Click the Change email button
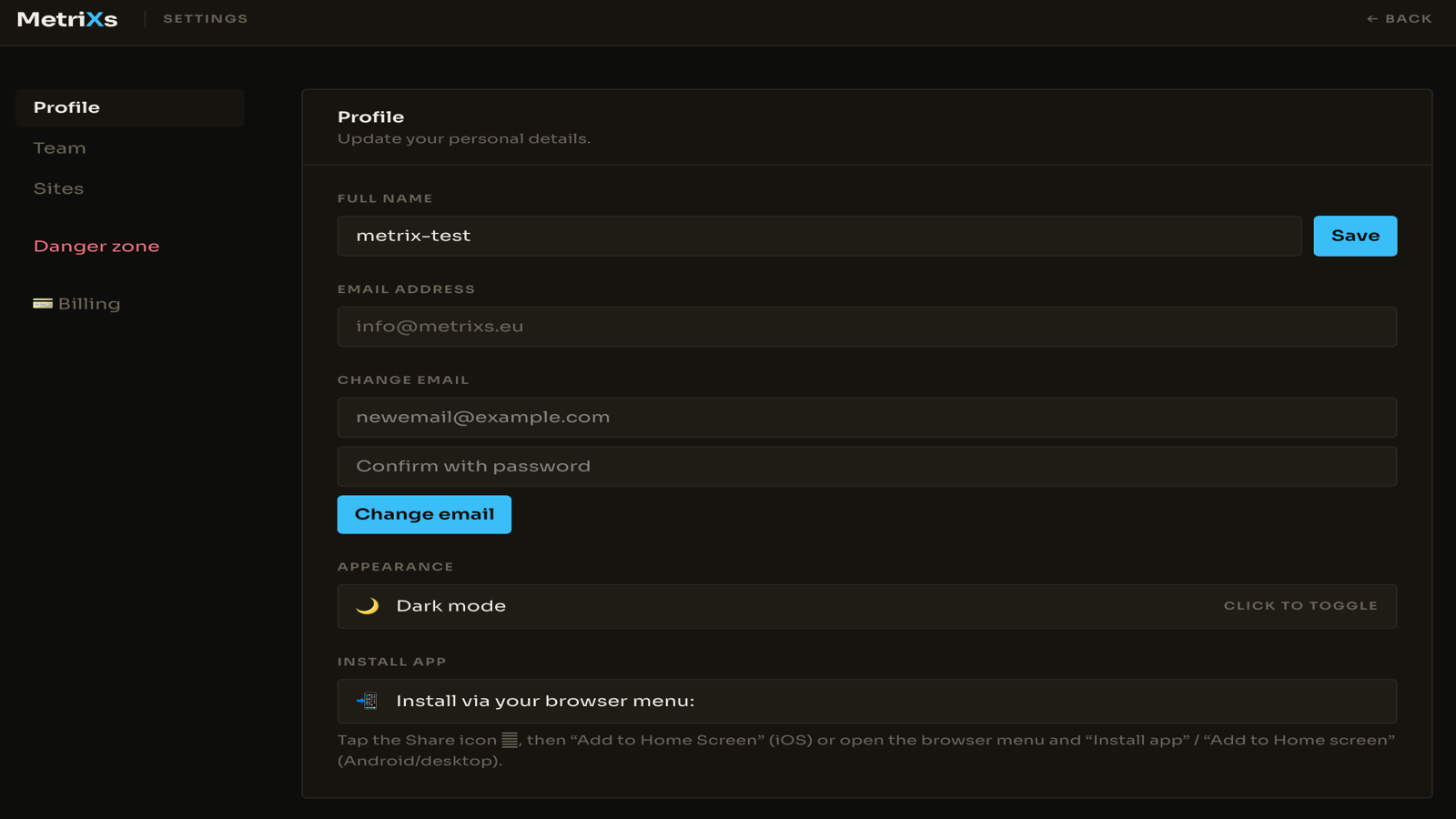1456x819 pixels. pyautogui.click(x=424, y=514)
